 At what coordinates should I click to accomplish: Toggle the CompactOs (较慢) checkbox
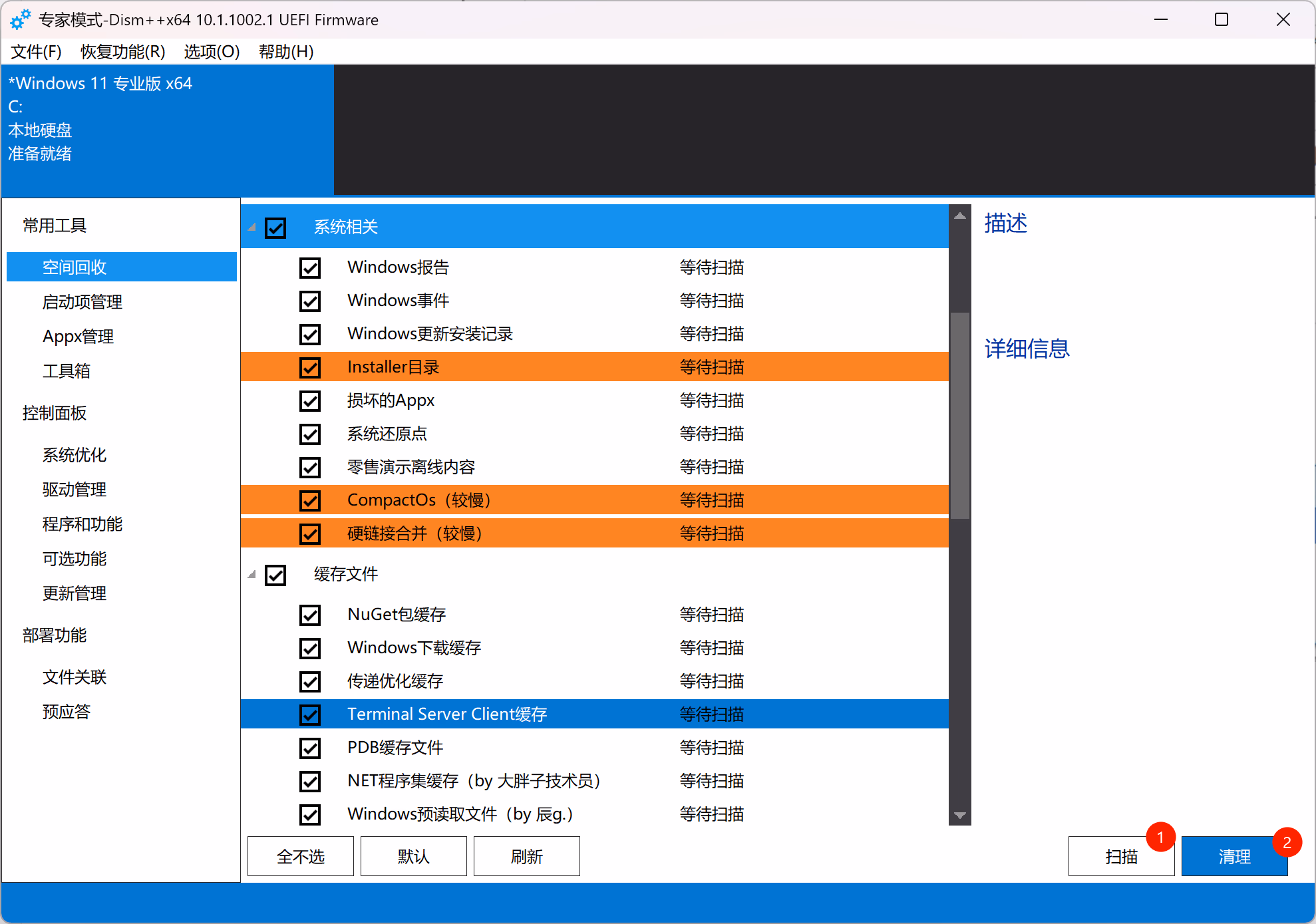(x=310, y=500)
